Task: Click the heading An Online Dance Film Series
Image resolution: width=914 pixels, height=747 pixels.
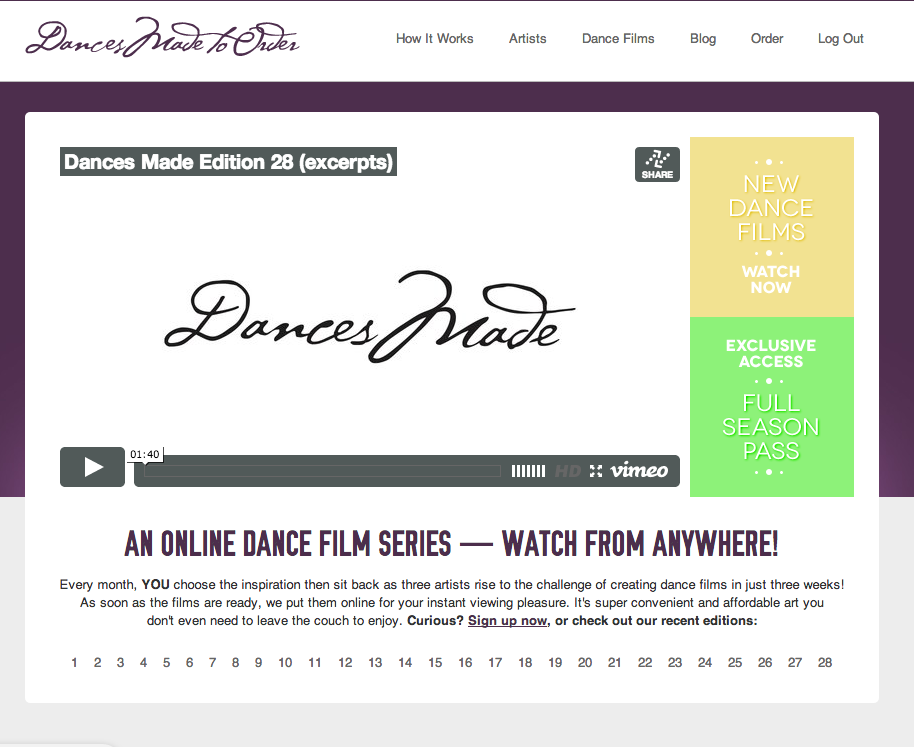Action: 452,544
